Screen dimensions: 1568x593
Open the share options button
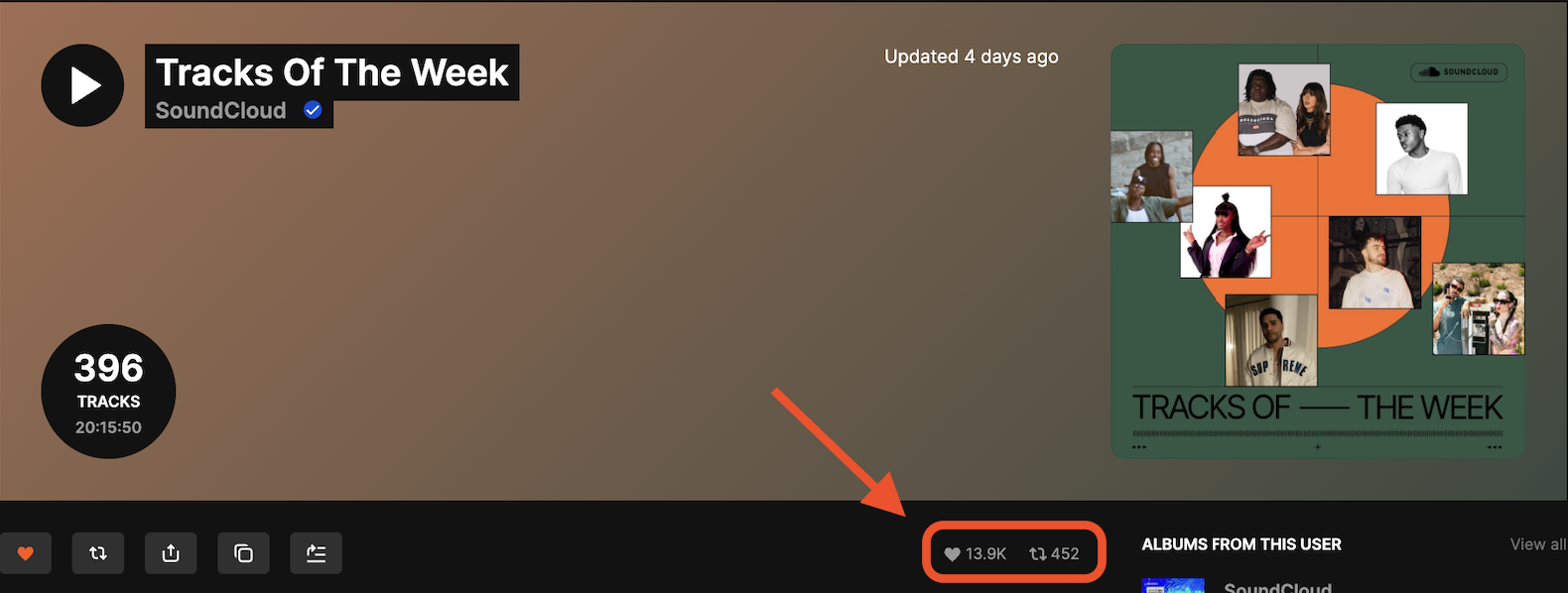[171, 553]
